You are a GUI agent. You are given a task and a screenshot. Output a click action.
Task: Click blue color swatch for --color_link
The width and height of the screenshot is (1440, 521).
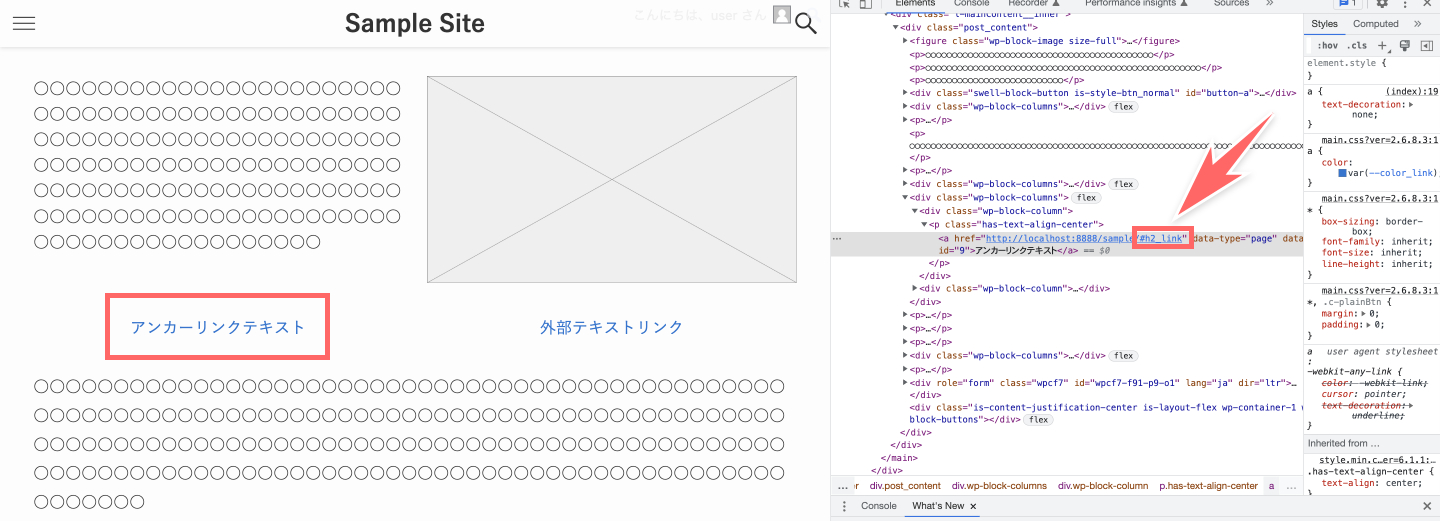pyautogui.click(x=1343, y=173)
